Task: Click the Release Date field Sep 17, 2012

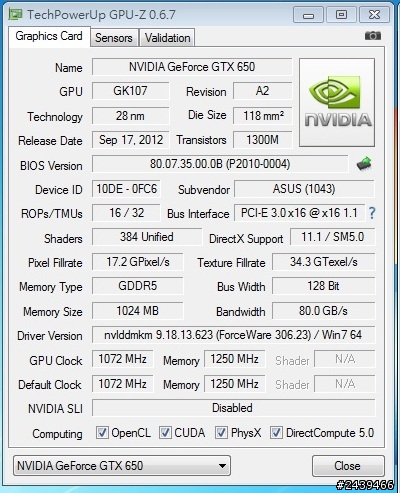Action: coord(130,140)
